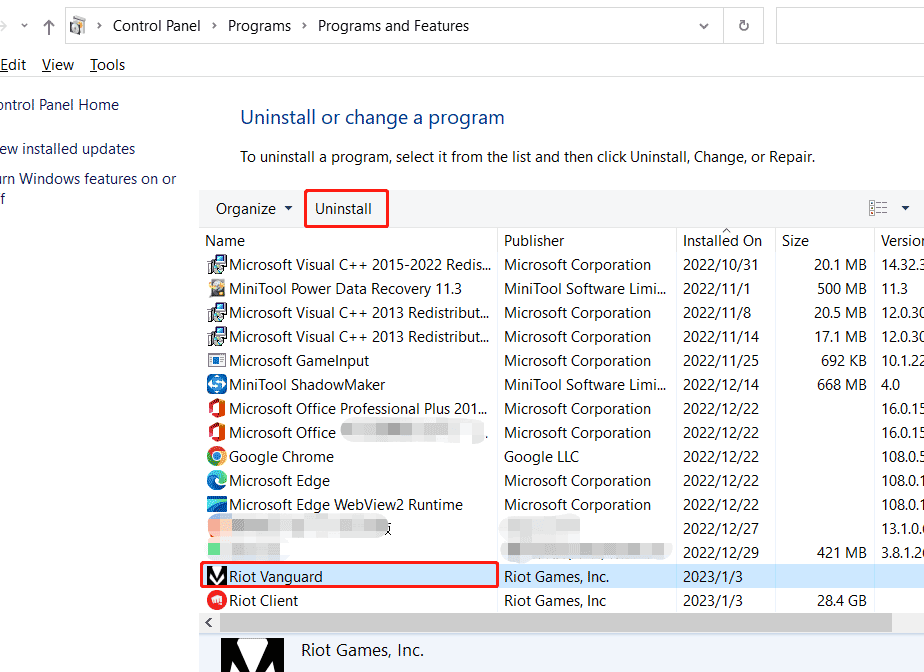
Task: Open the view options dropdown arrow
Action: 905,208
